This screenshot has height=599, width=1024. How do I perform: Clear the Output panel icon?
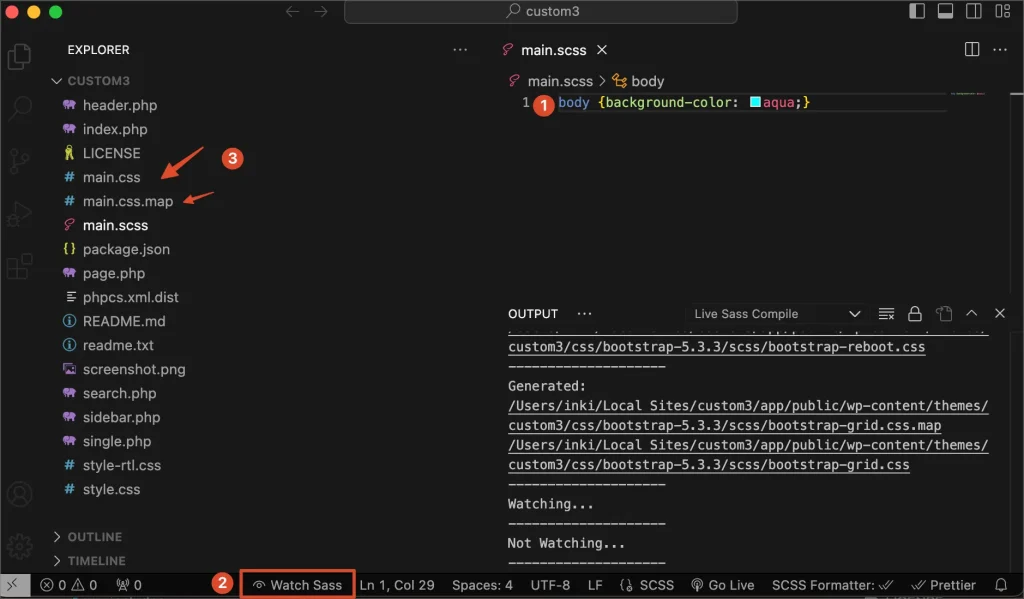[x=886, y=314]
